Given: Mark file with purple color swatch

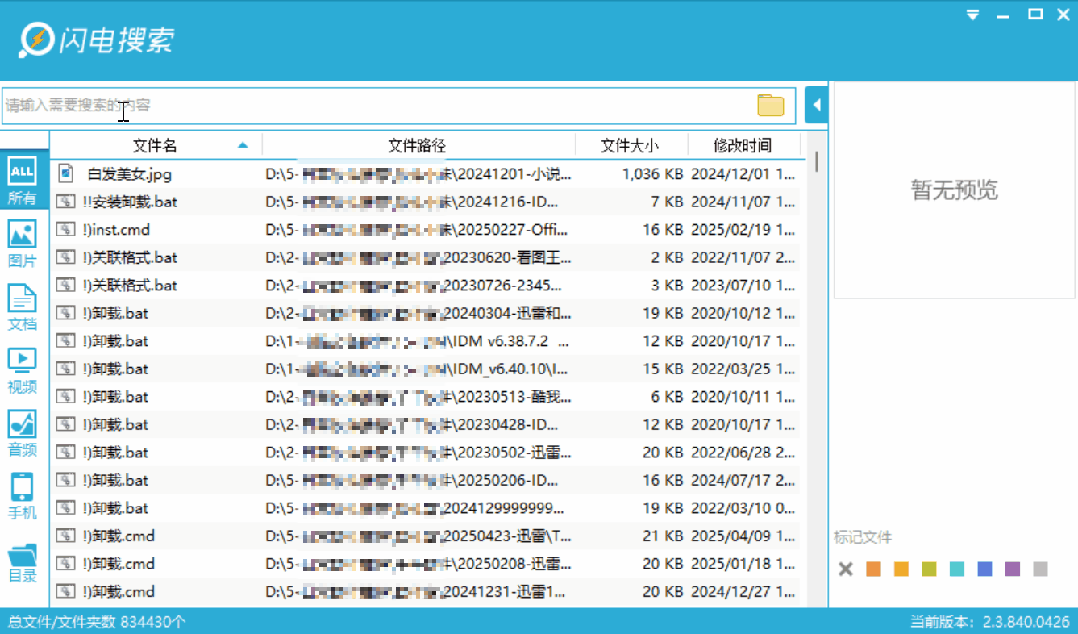Looking at the screenshot, I should 1013,569.
